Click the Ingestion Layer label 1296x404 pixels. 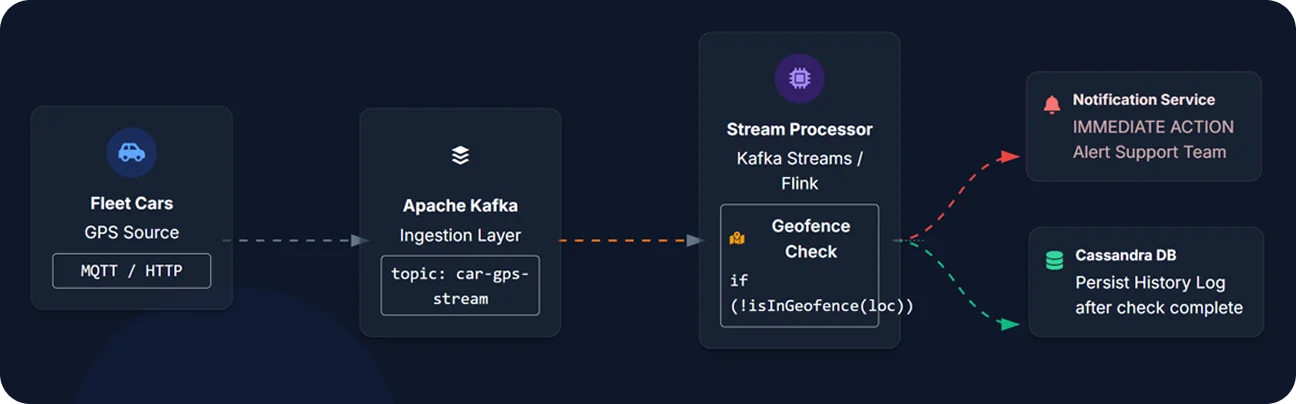tap(460, 236)
